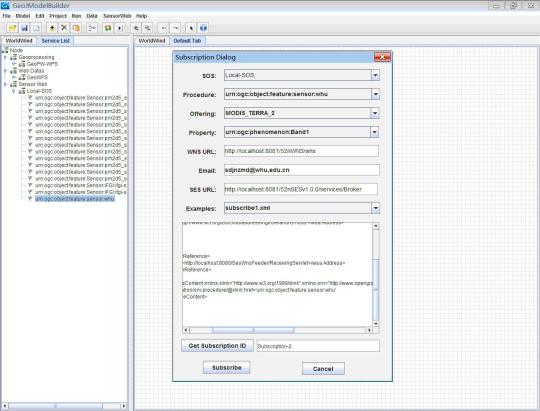Click the Subscription ID text field
Image resolution: width=540 pixels, height=411 pixels.
318,346
